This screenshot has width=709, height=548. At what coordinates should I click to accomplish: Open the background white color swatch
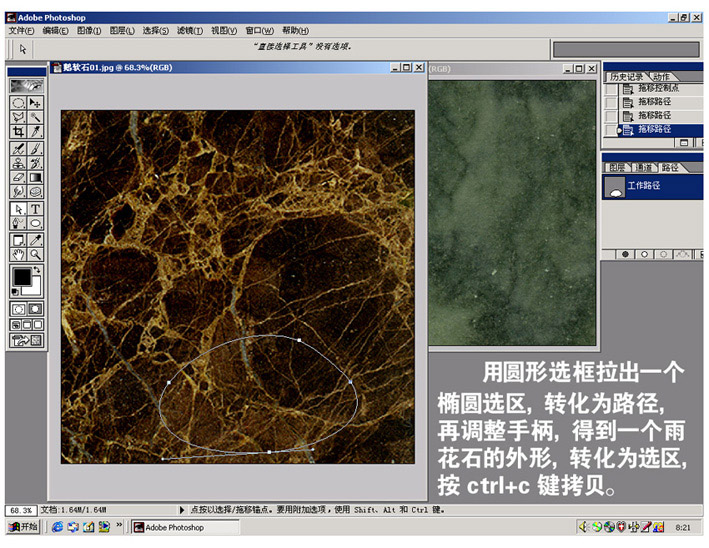tap(35, 288)
